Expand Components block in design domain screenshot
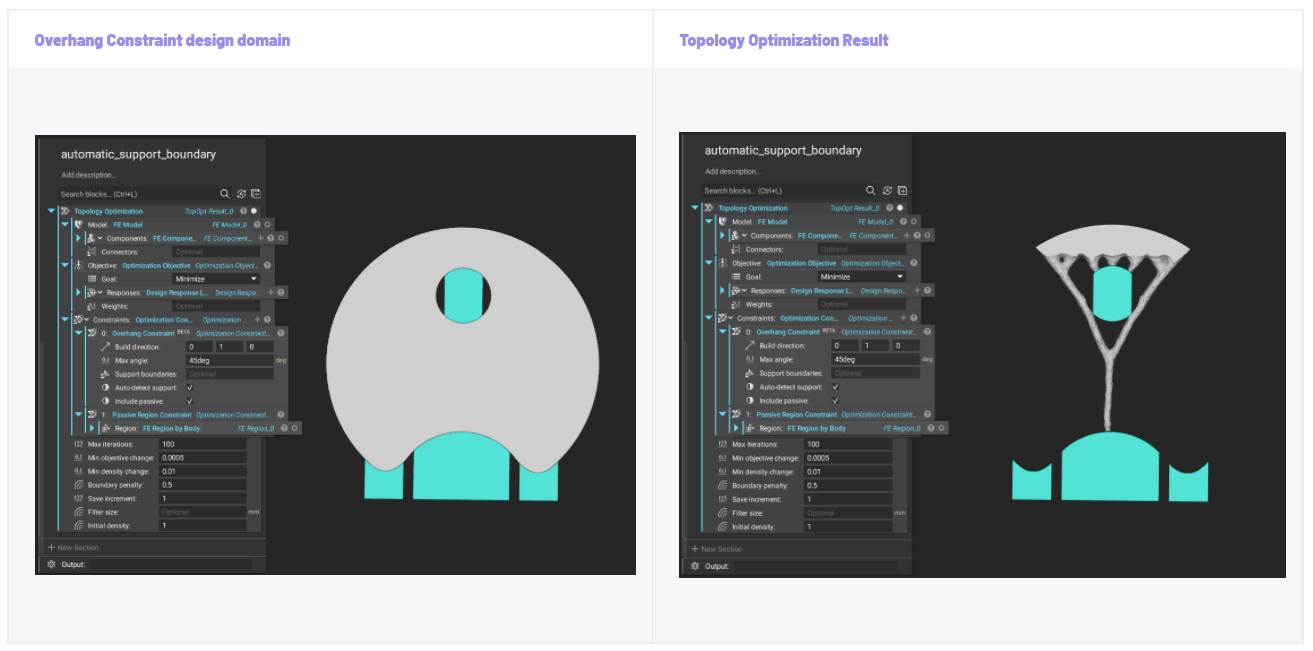 pyautogui.click(x=78, y=238)
